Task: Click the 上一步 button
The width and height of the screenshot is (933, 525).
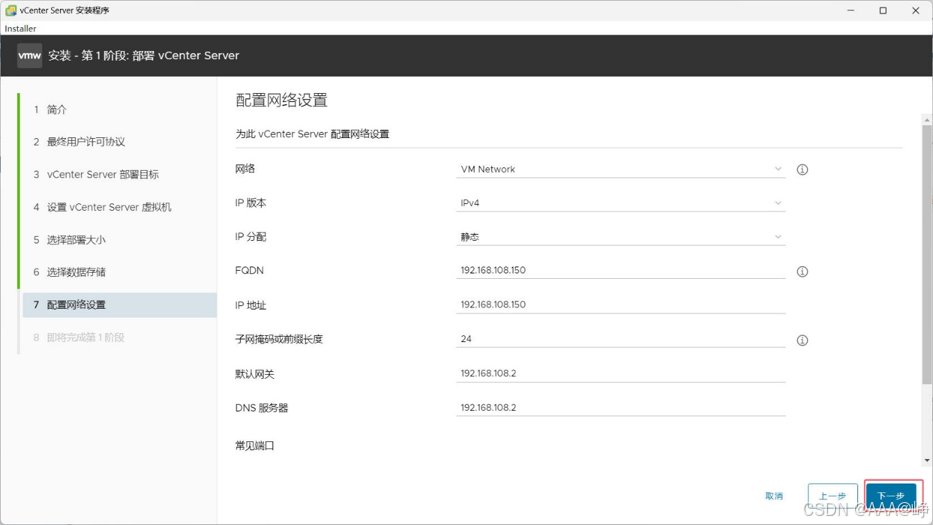Action: [832, 495]
